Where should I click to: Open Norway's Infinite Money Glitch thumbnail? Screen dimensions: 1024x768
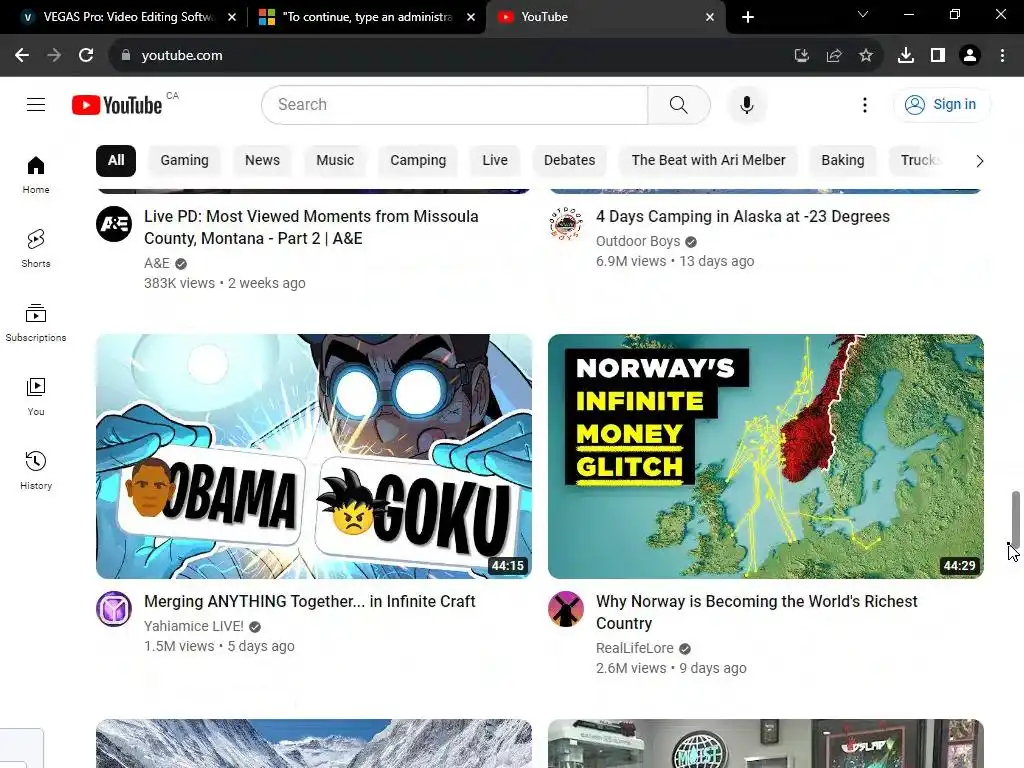click(765, 456)
